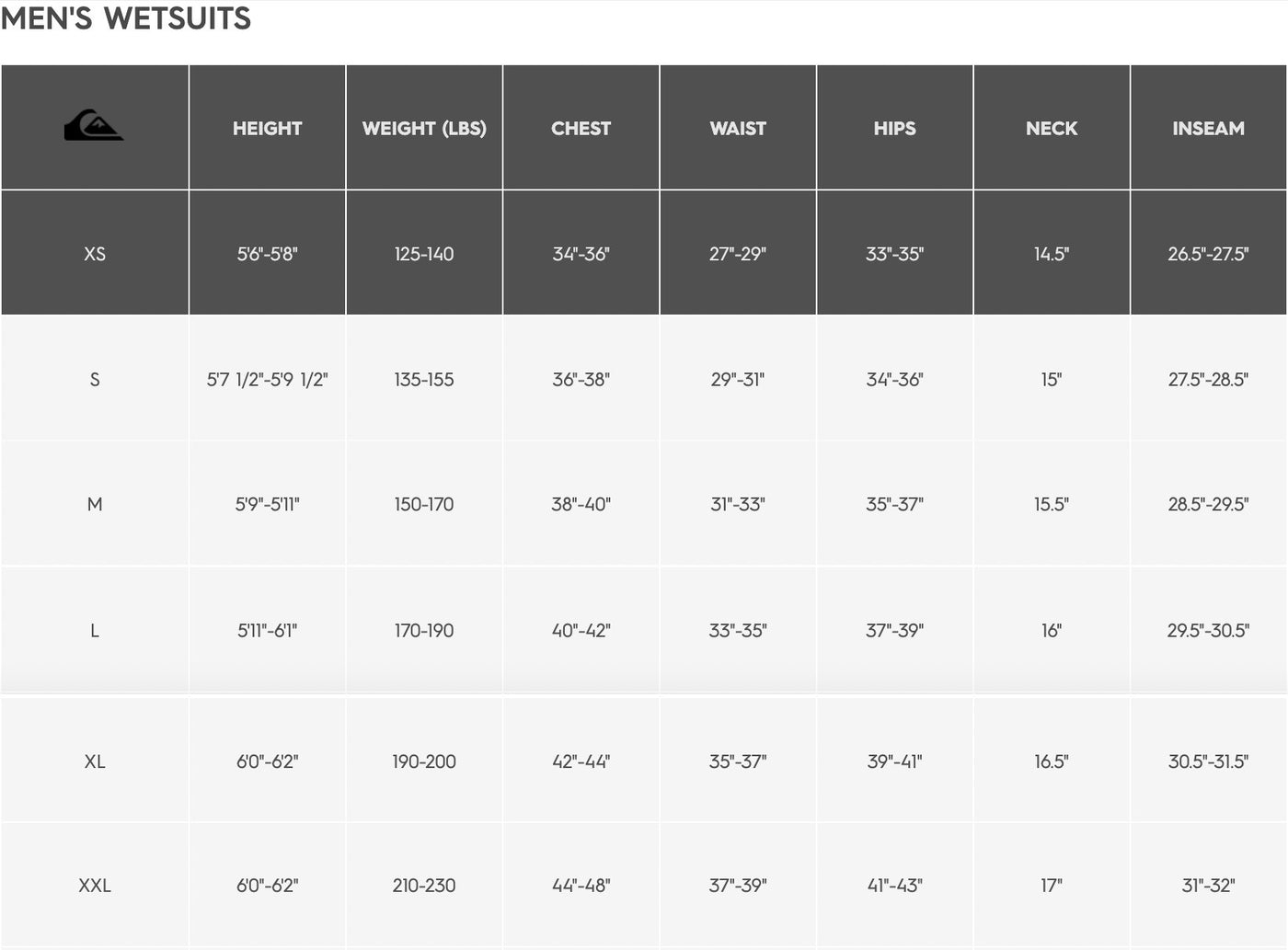The height and width of the screenshot is (950, 1288).
Task: Click the WEIGHT (LBS) column header
Action: (424, 129)
